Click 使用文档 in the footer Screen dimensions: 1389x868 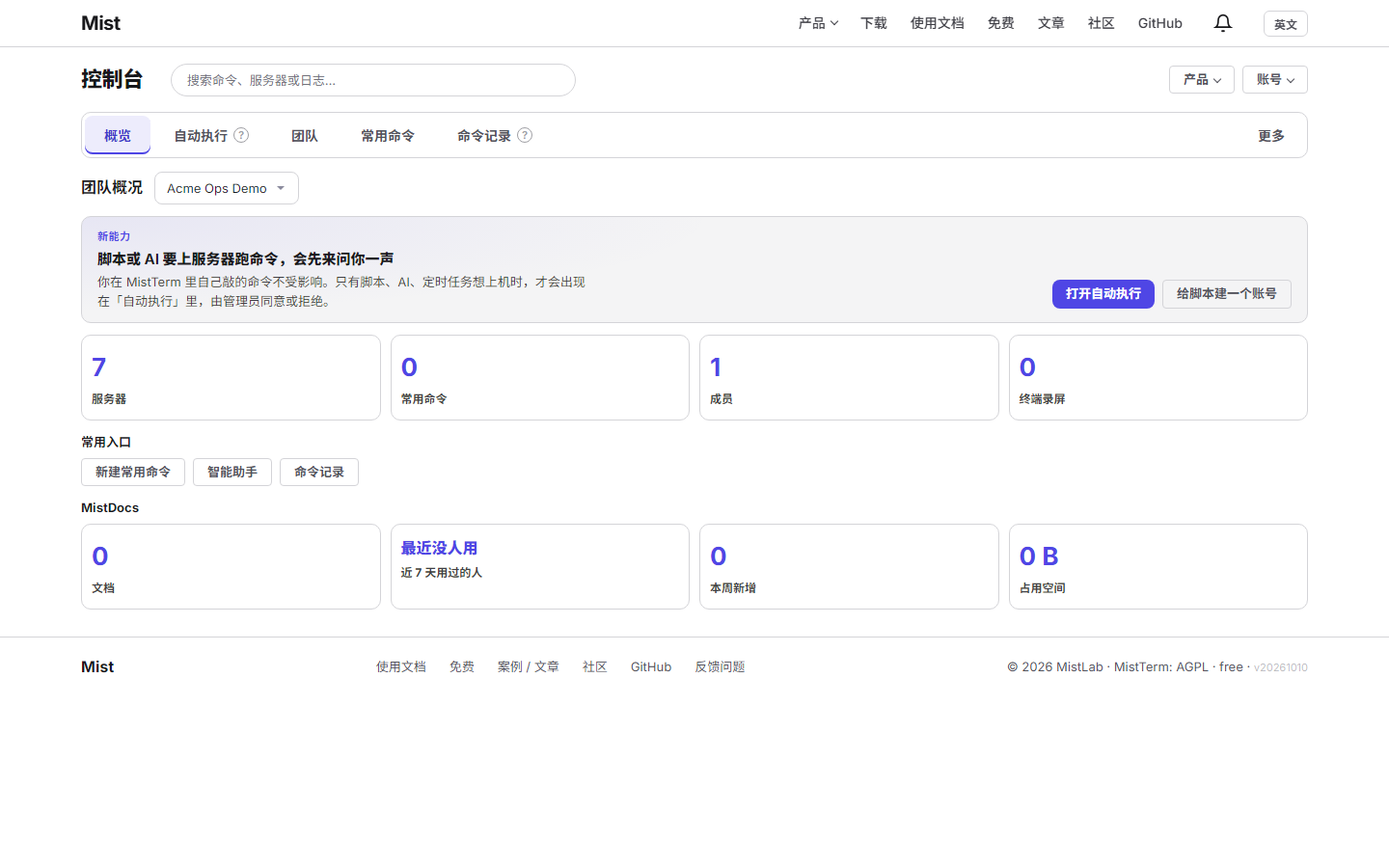pos(401,667)
